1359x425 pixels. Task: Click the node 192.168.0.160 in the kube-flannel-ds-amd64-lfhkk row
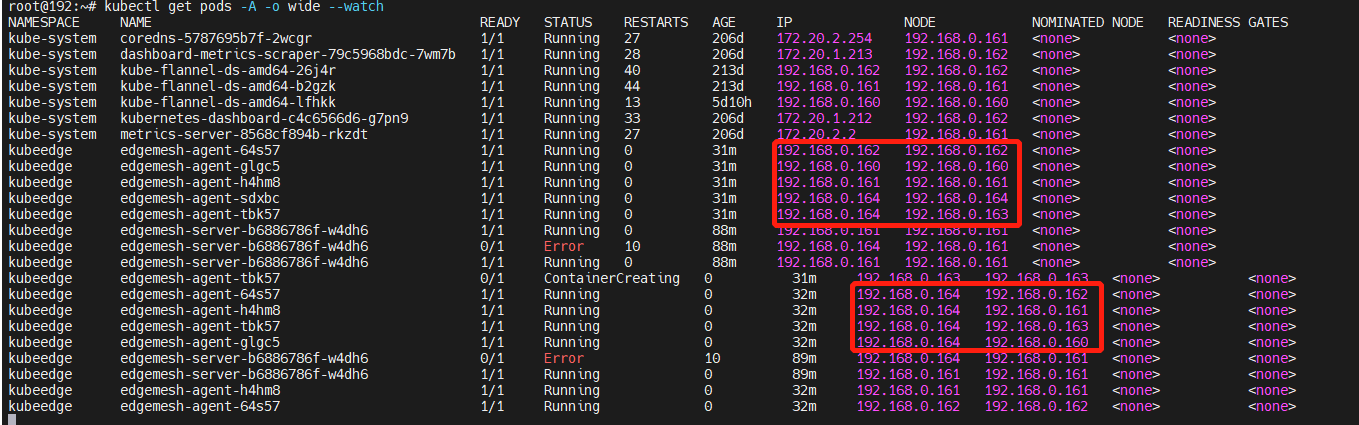956,102
